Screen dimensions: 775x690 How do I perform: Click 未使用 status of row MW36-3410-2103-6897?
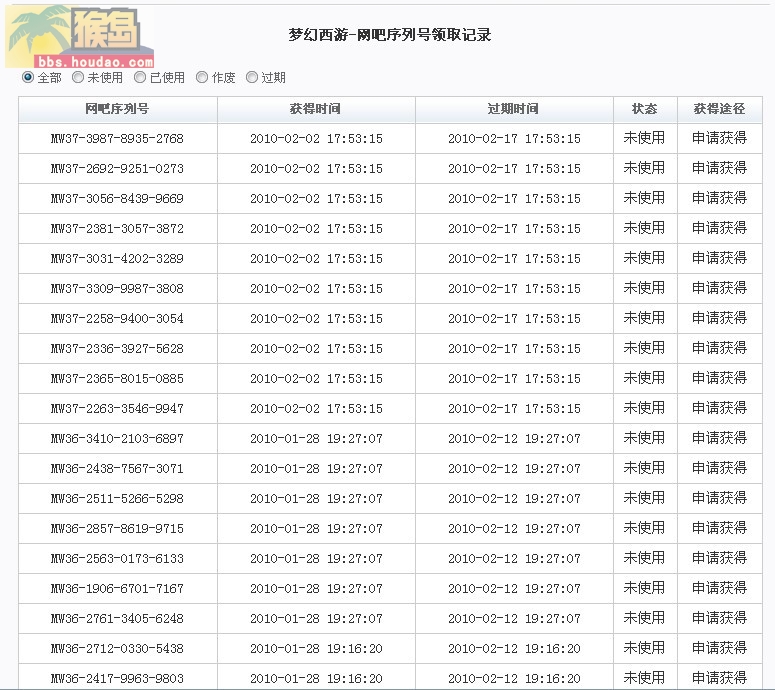(644, 438)
